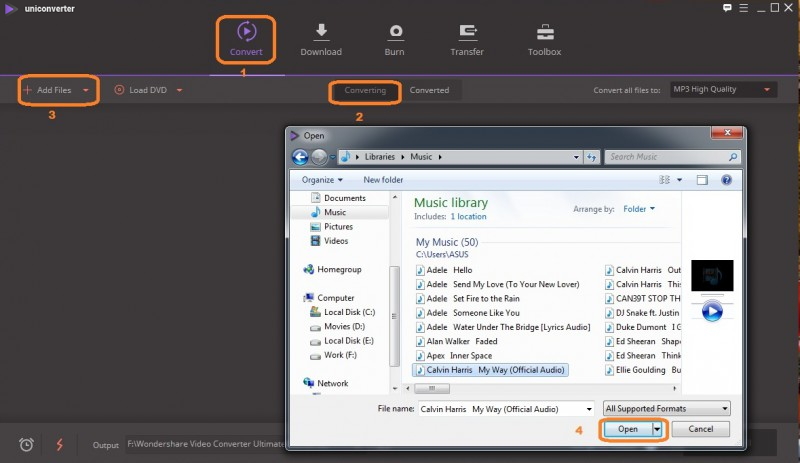Screen dimensions: 800x463
Task: Click the Search Music field
Action: click(672, 157)
